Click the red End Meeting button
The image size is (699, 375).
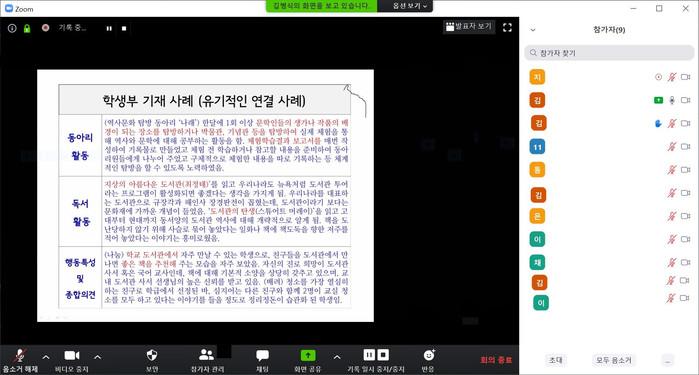point(496,360)
